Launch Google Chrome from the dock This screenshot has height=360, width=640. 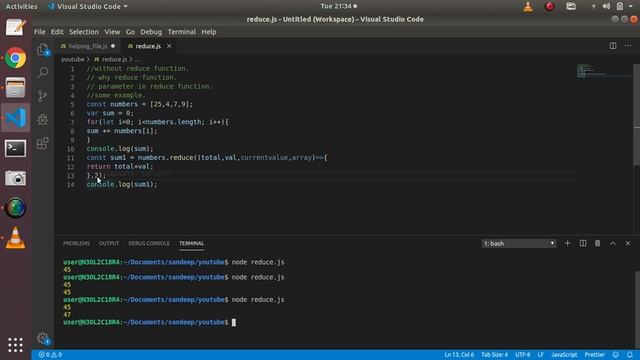(16, 58)
